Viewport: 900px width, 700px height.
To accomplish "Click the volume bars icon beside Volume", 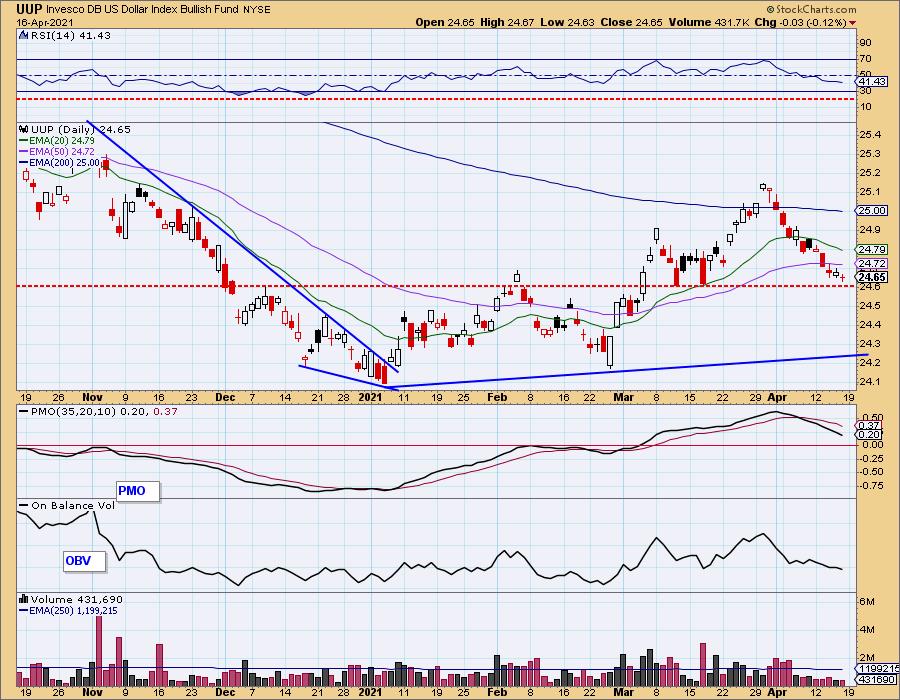I will click(x=24, y=599).
